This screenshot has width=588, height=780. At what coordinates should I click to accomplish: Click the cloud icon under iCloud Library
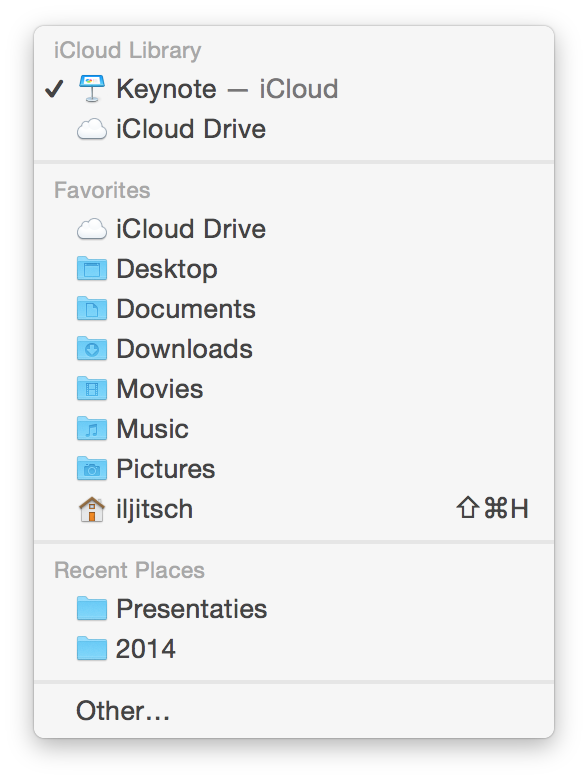[x=92, y=129]
